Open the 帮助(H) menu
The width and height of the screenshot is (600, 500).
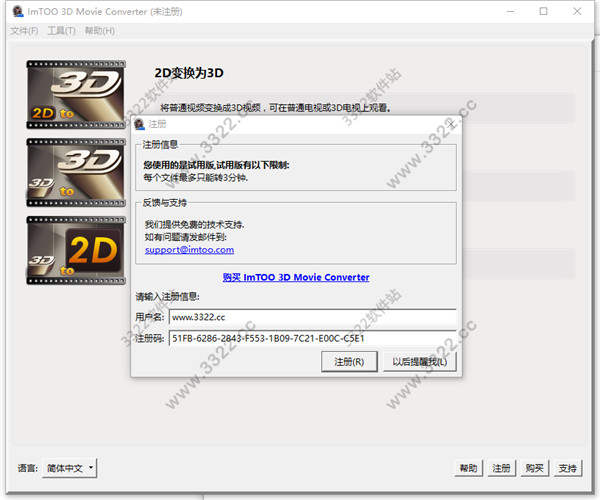pyautogui.click(x=99, y=31)
